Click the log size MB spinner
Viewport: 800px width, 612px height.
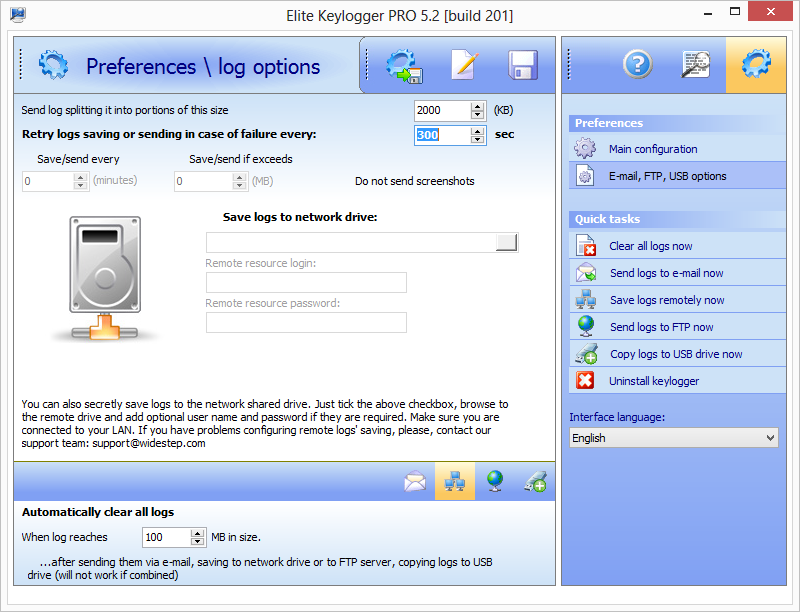tap(196, 538)
